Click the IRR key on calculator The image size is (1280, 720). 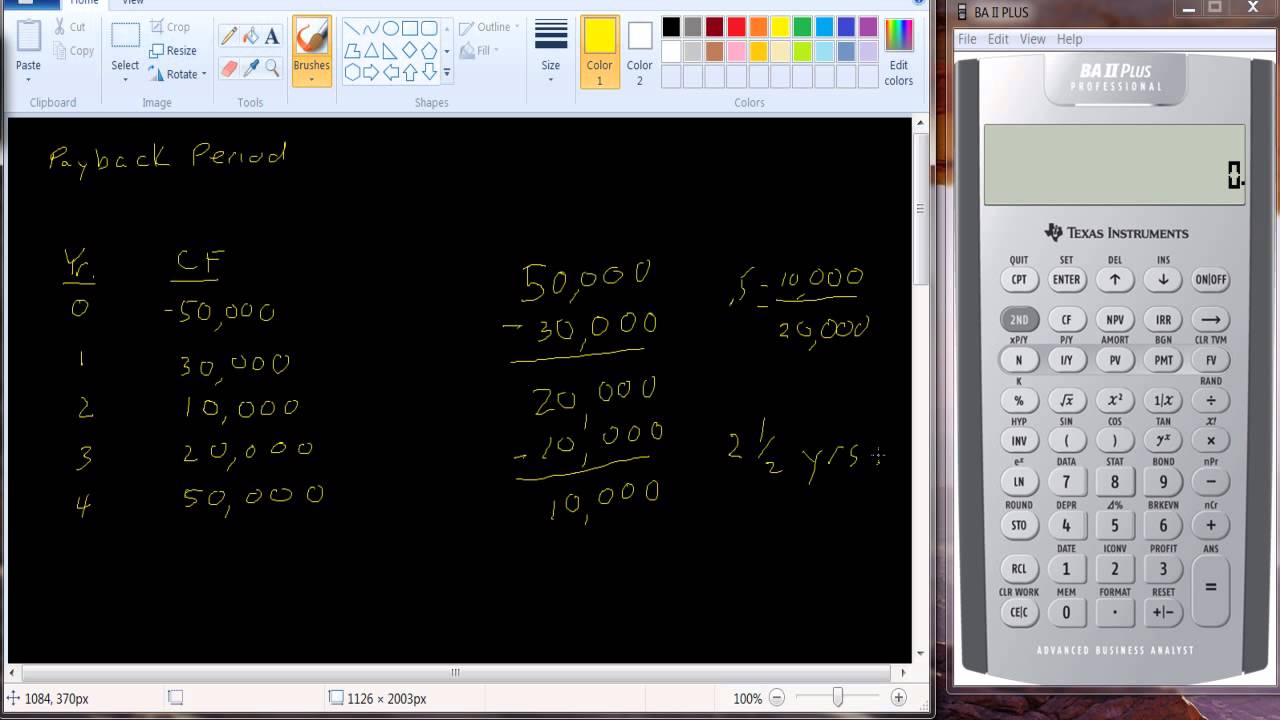click(x=1163, y=320)
